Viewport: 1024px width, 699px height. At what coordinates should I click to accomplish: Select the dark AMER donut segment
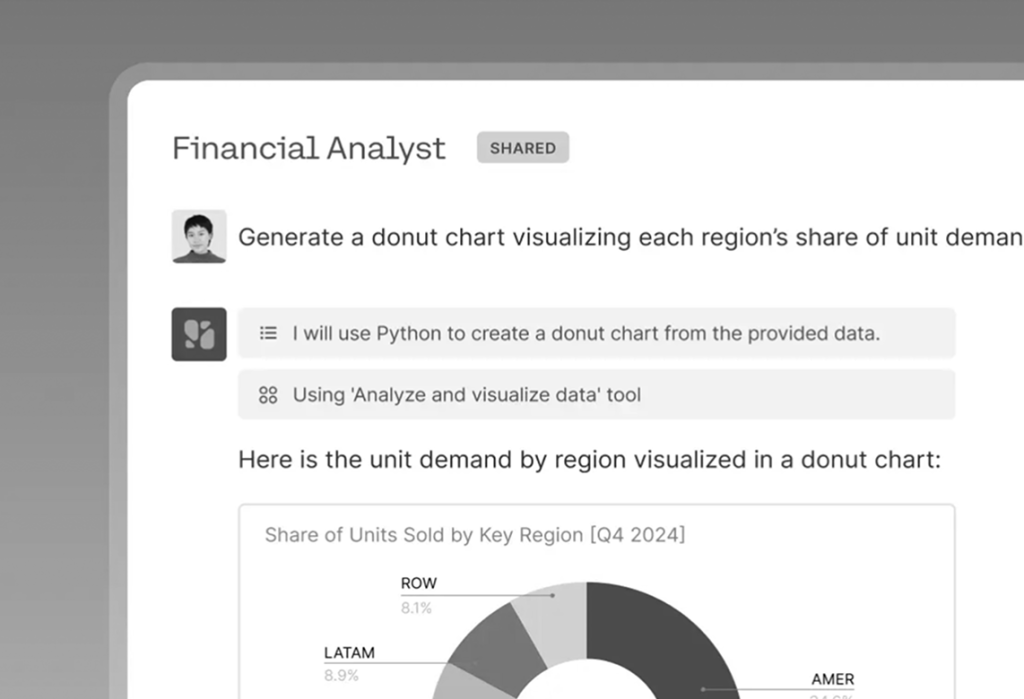click(660, 640)
